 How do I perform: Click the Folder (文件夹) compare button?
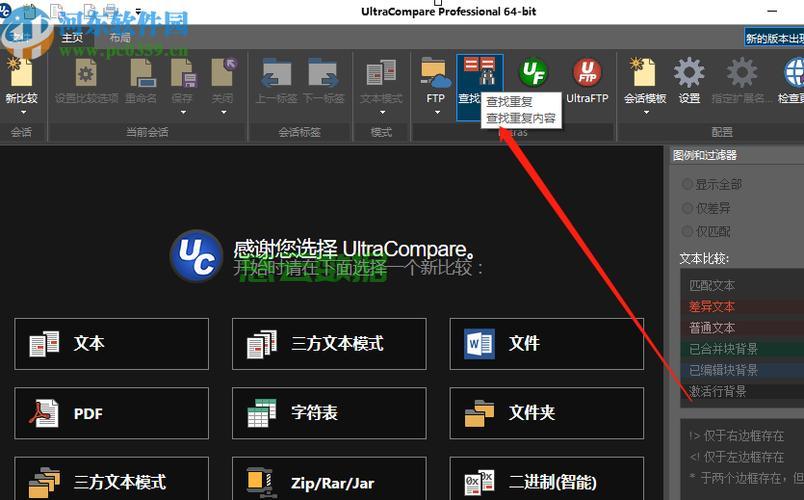click(x=546, y=413)
